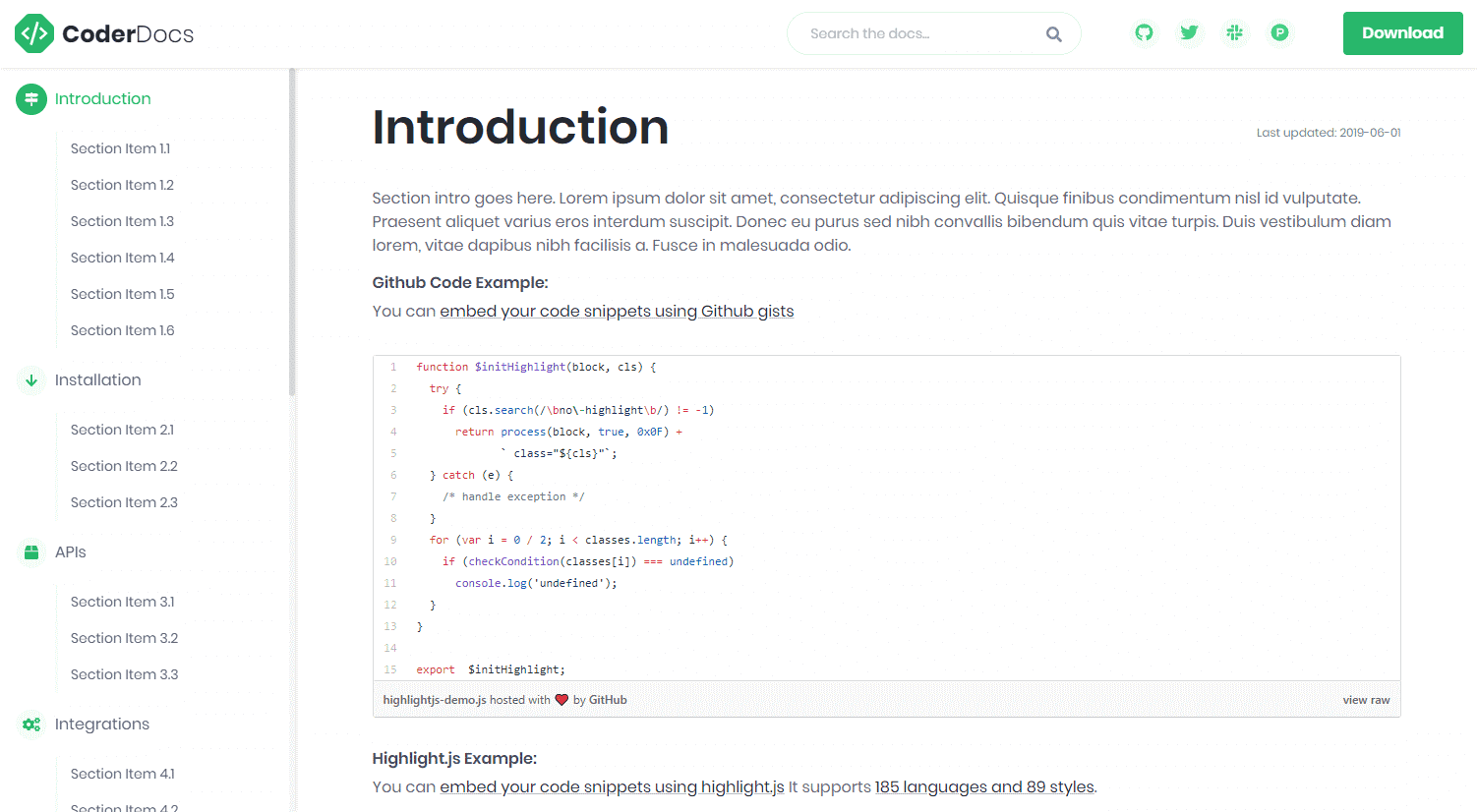Follow the embed snippets using Github gists link
This screenshot has width=1478, height=812.
[617, 312]
